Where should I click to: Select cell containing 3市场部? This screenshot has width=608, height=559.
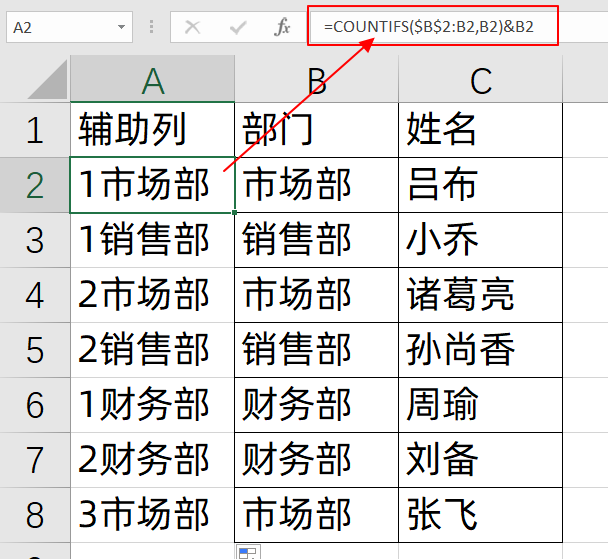152,515
